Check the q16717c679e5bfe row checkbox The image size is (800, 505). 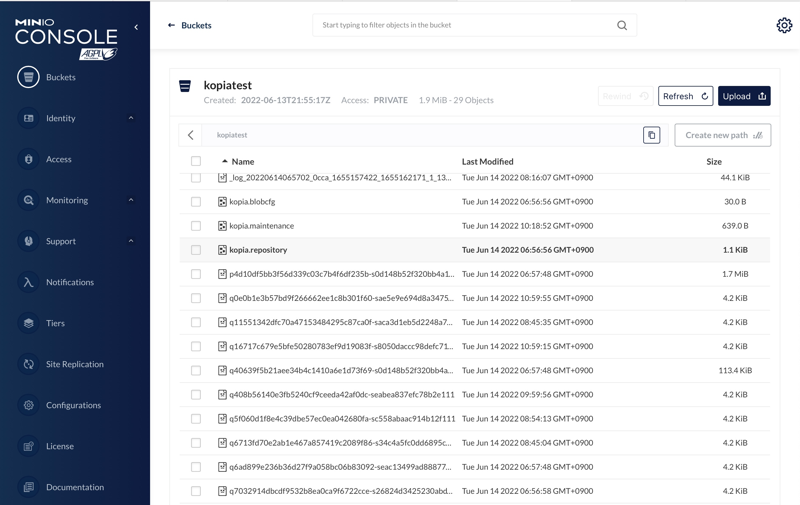click(196, 346)
